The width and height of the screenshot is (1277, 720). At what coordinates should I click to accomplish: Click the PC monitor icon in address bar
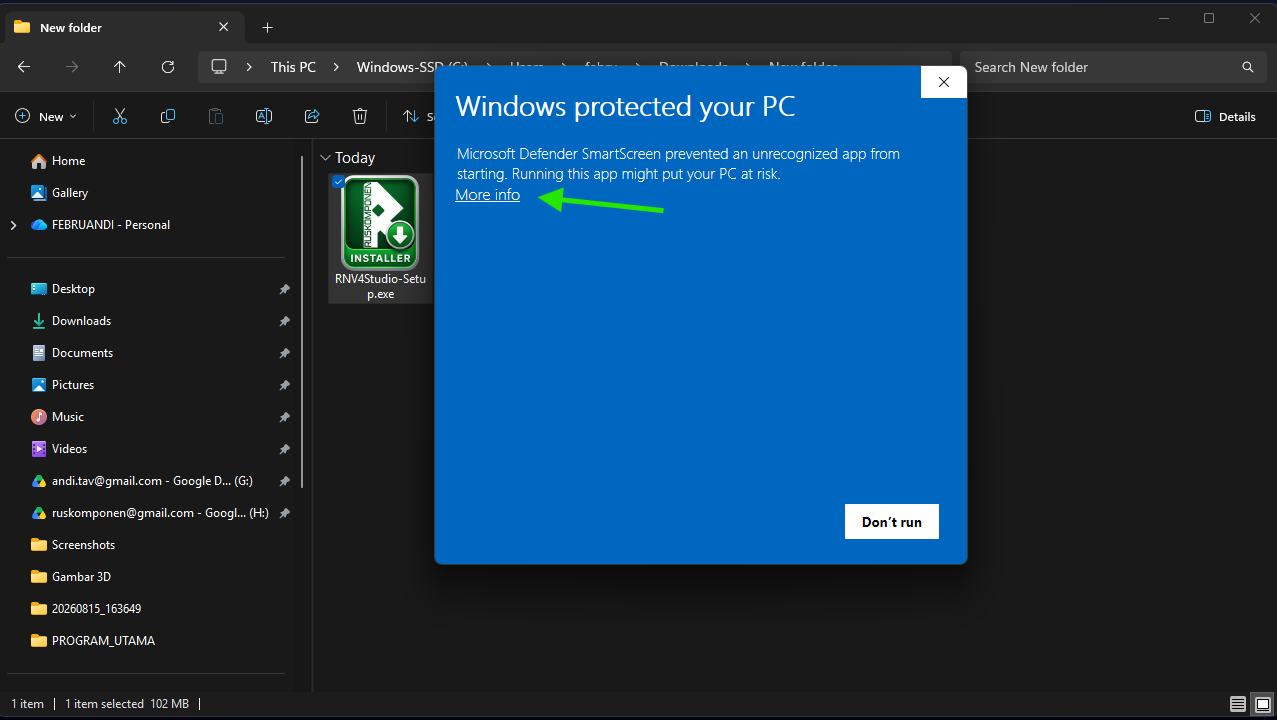point(219,67)
